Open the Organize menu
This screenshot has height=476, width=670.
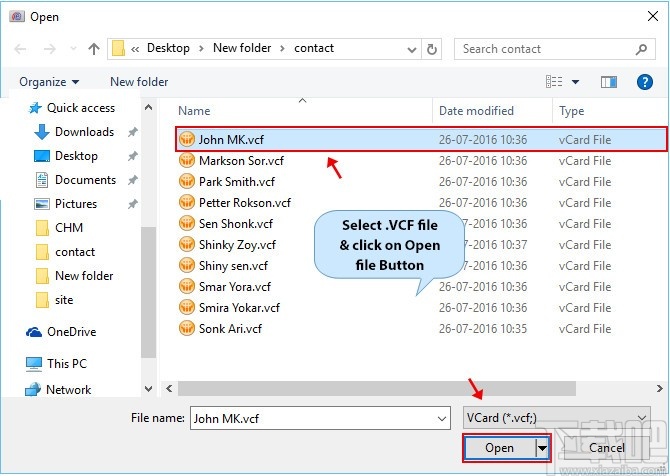(49, 82)
